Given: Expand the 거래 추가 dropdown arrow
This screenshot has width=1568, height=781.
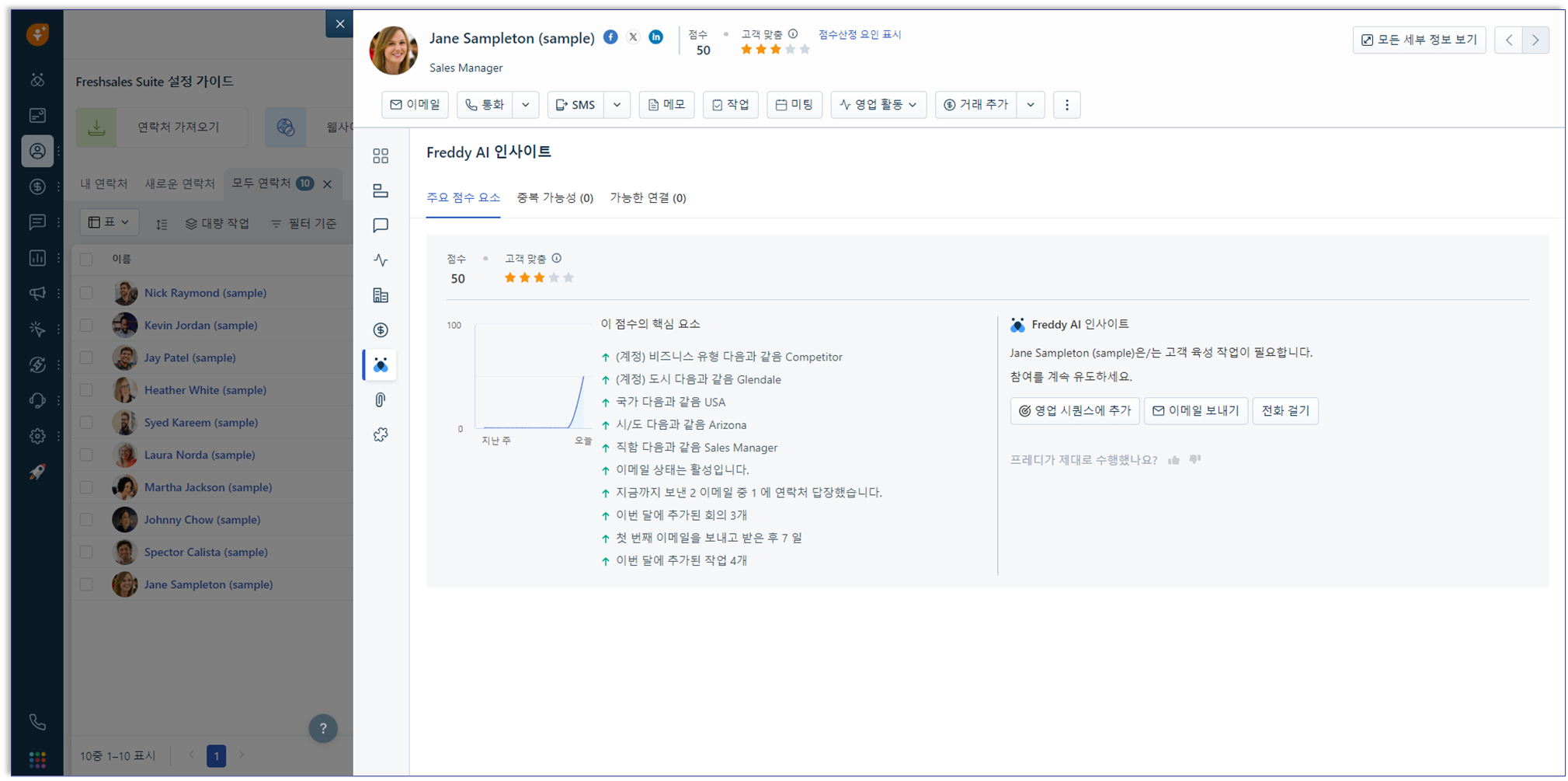Looking at the screenshot, I should [1031, 105].
